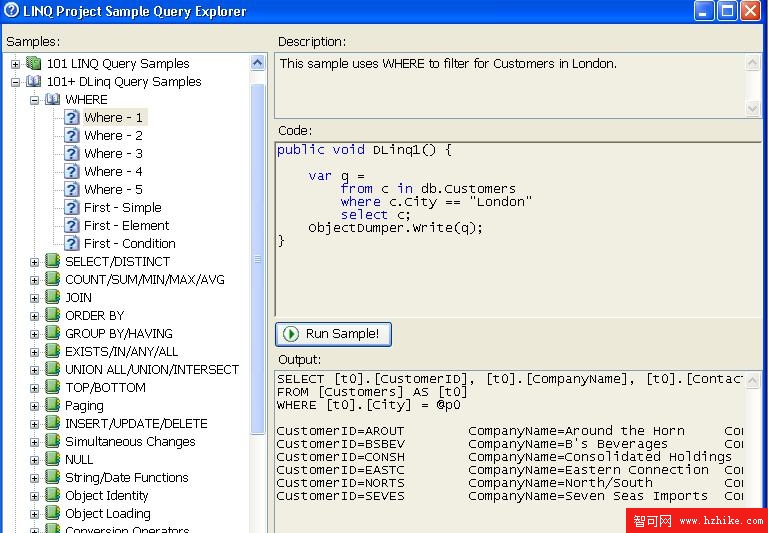Select the Where - 2 sample

point(114,135)
